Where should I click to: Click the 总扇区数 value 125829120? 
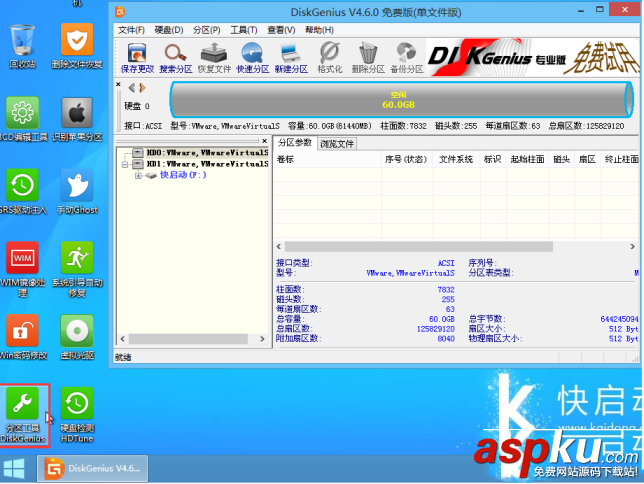(x=435, y=329)
